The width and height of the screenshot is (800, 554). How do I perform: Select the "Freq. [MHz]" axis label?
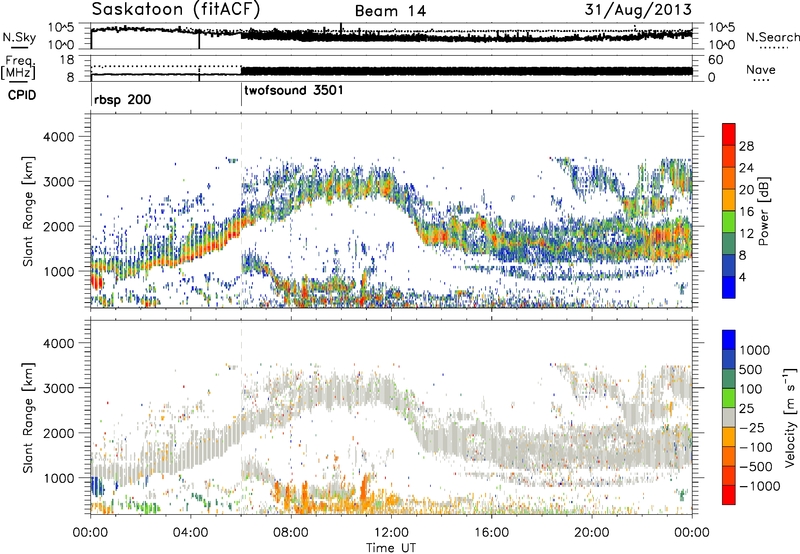[x=18, y=67]
